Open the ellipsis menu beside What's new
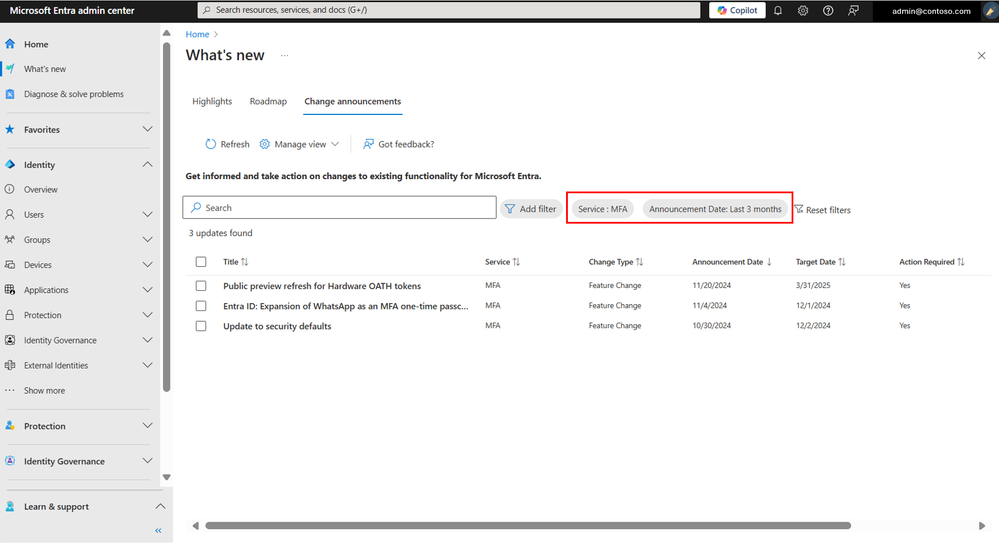The height and width of the screenshot is (553, 999). [x=284, y=55]
